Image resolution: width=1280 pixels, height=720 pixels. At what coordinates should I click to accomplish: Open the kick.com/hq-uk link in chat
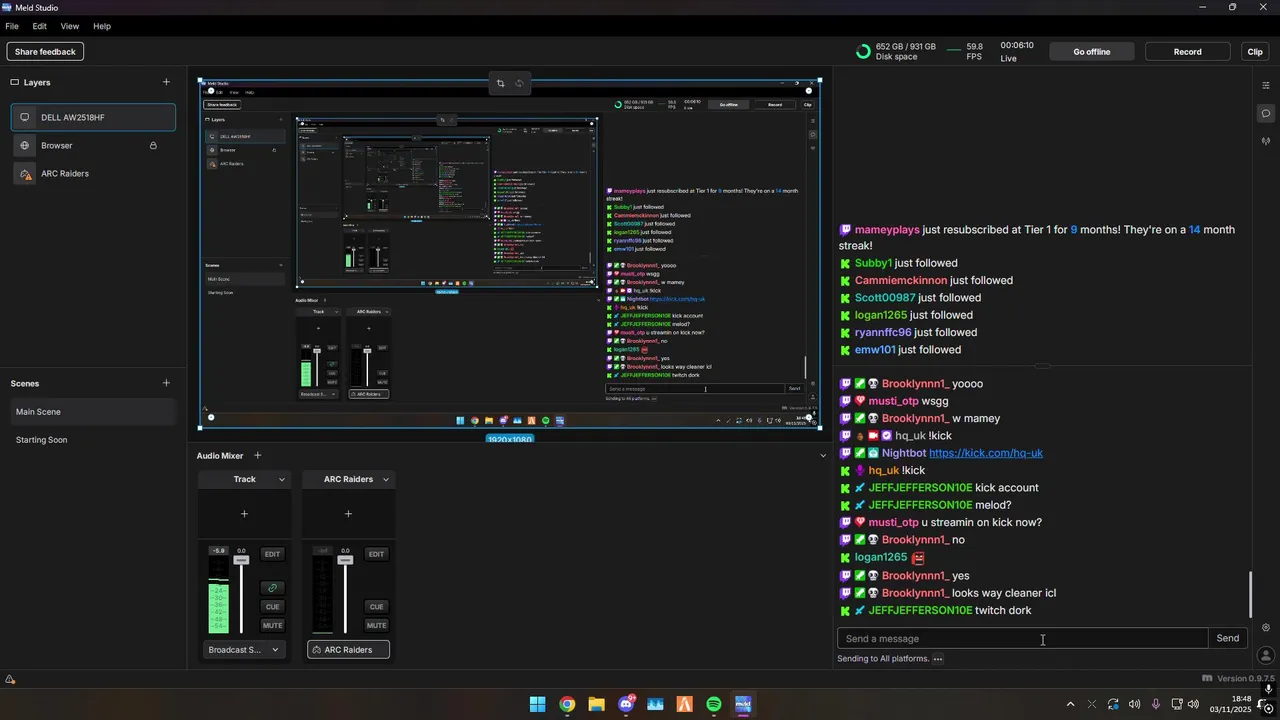pyautogui.click(x=986, y=453)
